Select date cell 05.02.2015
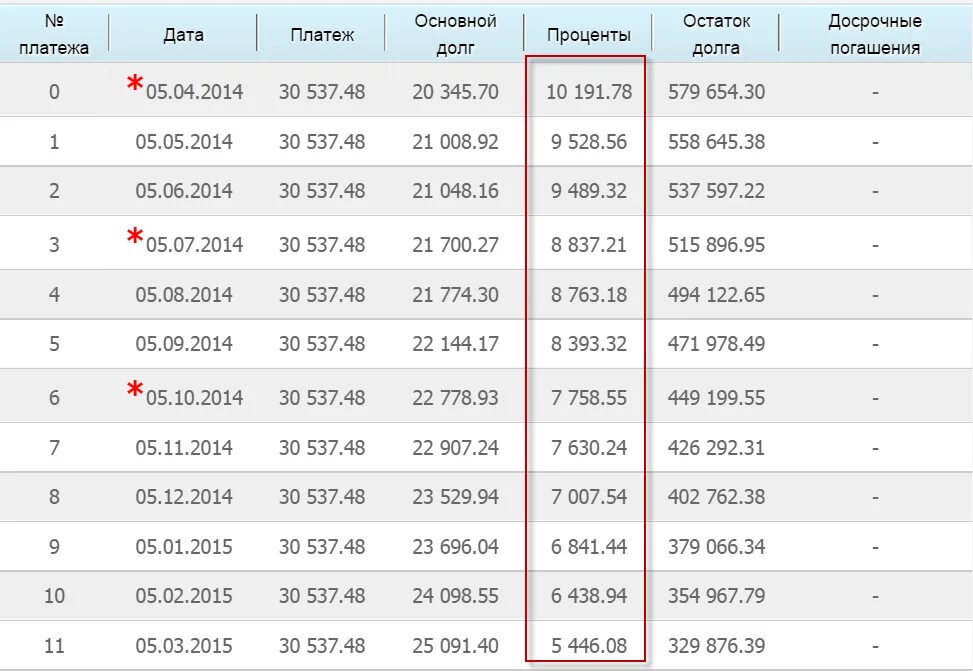The width and height of the screenshot is (973, 671). point(184,596)
